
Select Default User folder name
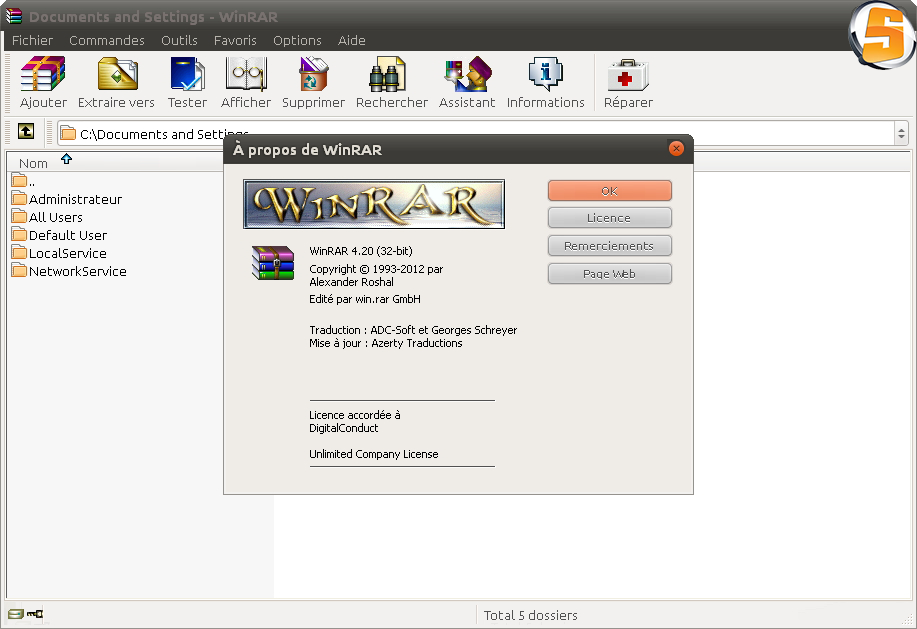tap(68, 236)
